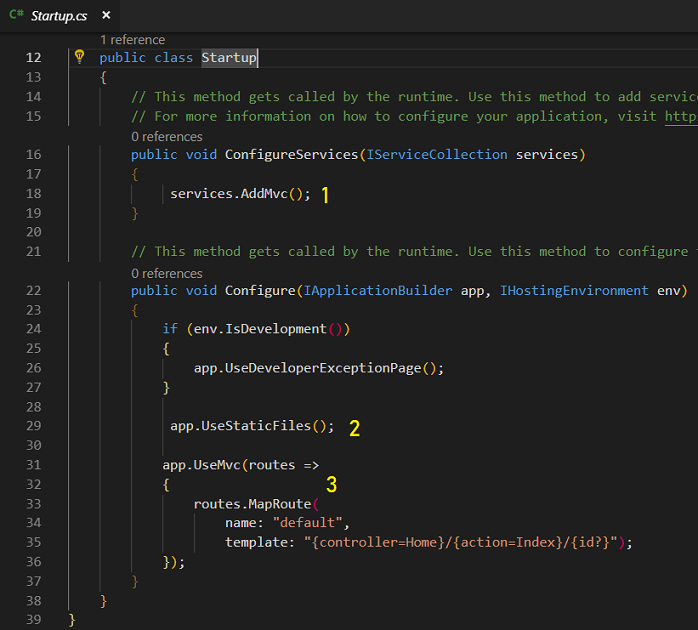Click line number 12 in gutter
The width and height of the screenshot is (698, 630).
[x=33, y=58]
